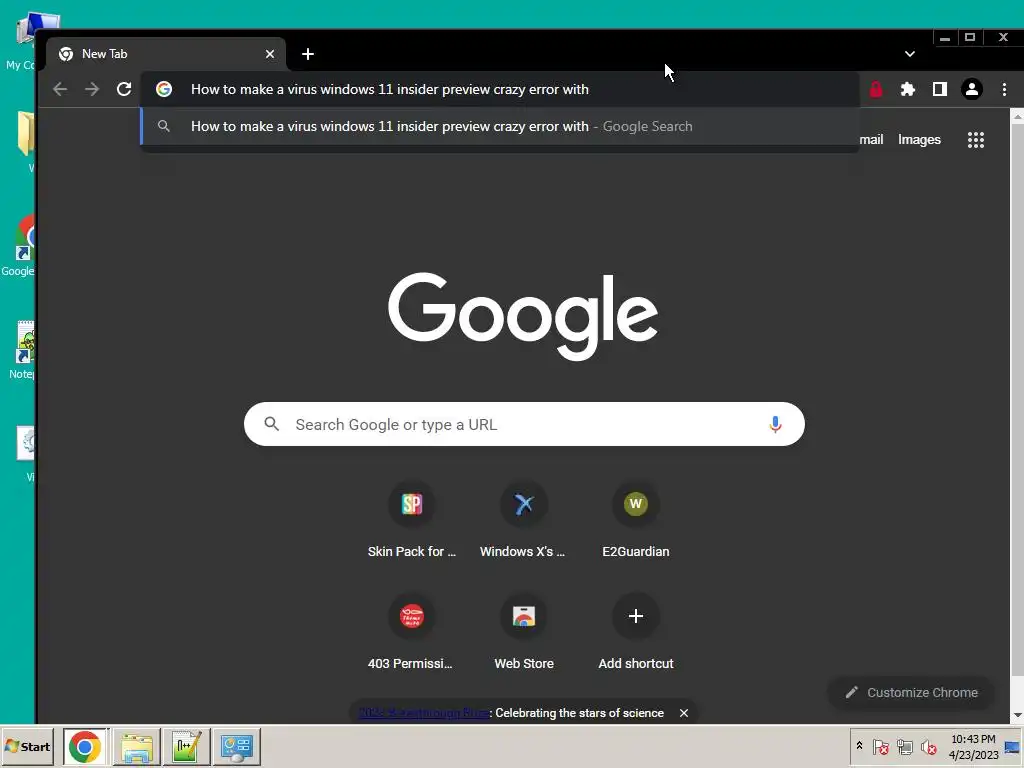Open the control panel taskbar icon
The width and height of the screenshot is (1024, 768).
pyautogui.click(x=236, y=746)
